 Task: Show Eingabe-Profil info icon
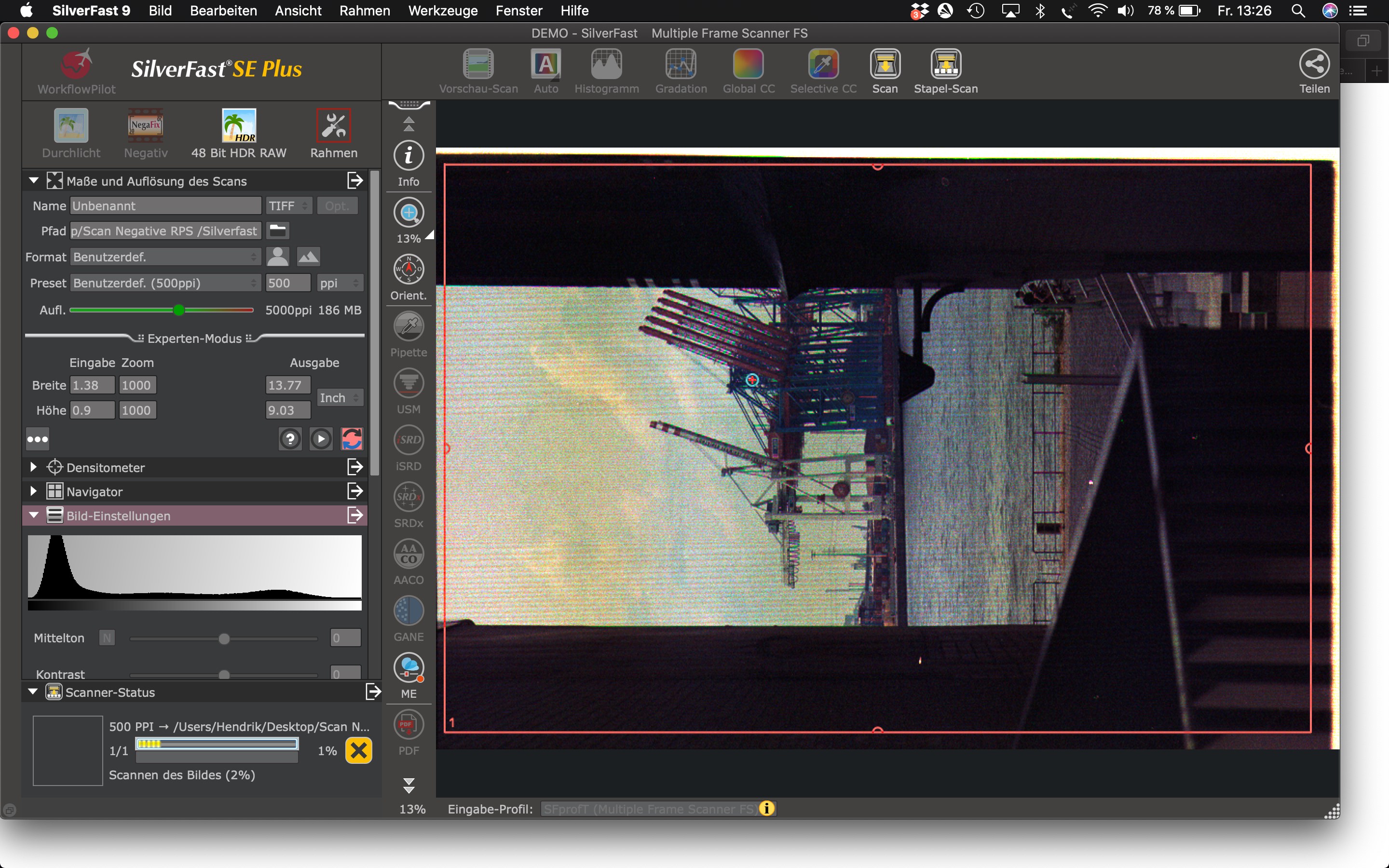[767, 808]
